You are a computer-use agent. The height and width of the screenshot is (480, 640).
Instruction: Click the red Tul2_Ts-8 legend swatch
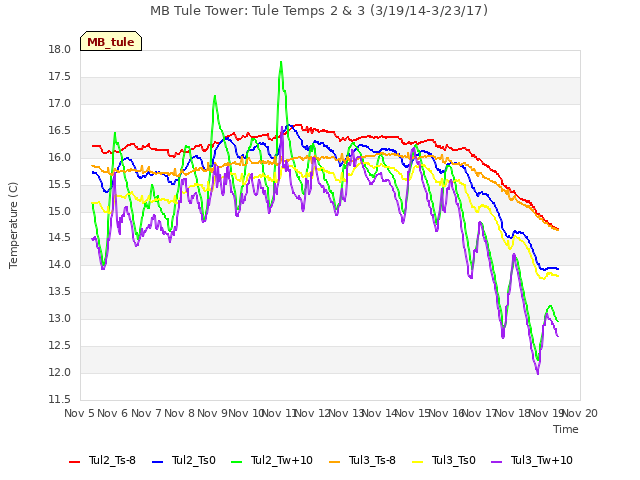point(75,461)
